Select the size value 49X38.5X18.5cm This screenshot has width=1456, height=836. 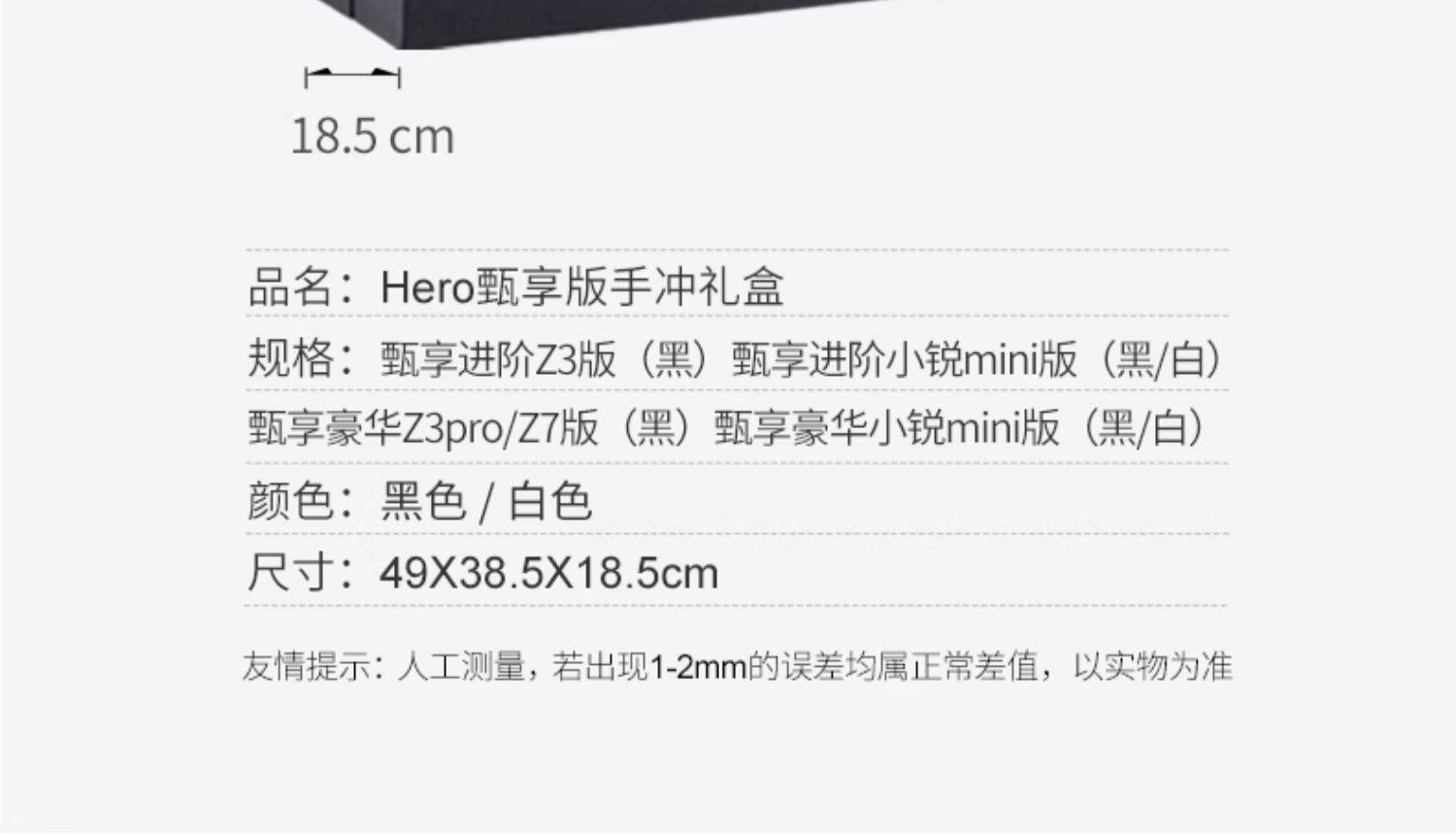[548, 573]
